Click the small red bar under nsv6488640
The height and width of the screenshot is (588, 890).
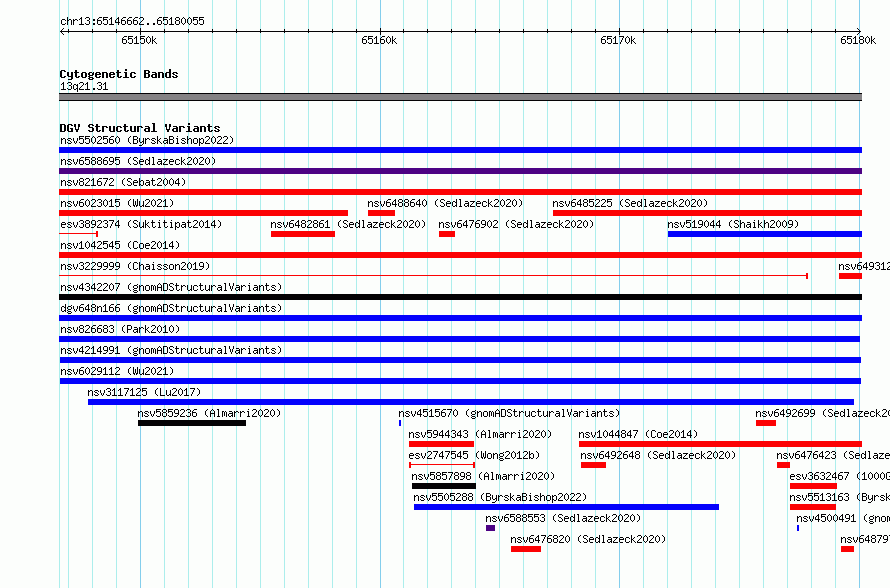(381, 213)
